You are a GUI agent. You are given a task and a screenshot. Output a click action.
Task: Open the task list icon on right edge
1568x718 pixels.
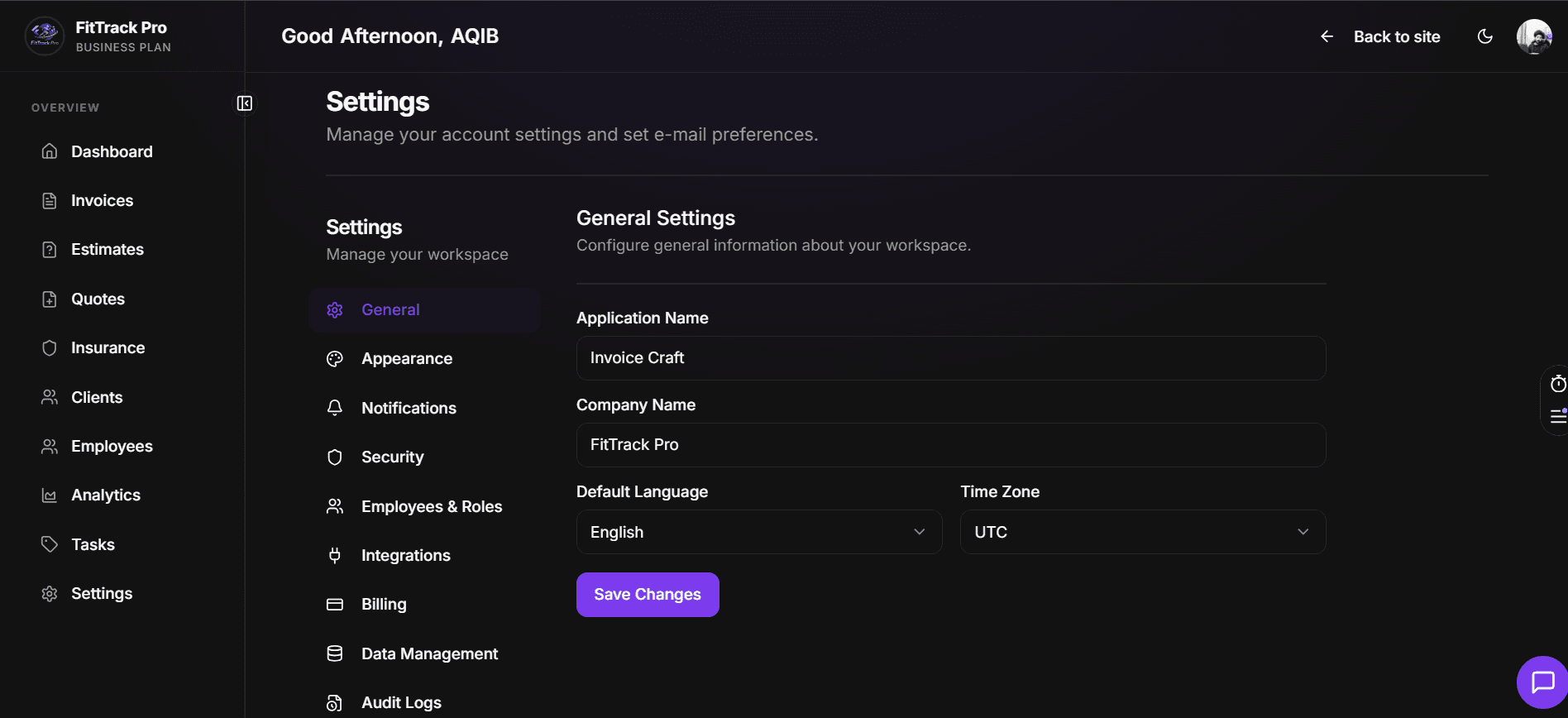pyautogui.click(x=1558, y=416)
